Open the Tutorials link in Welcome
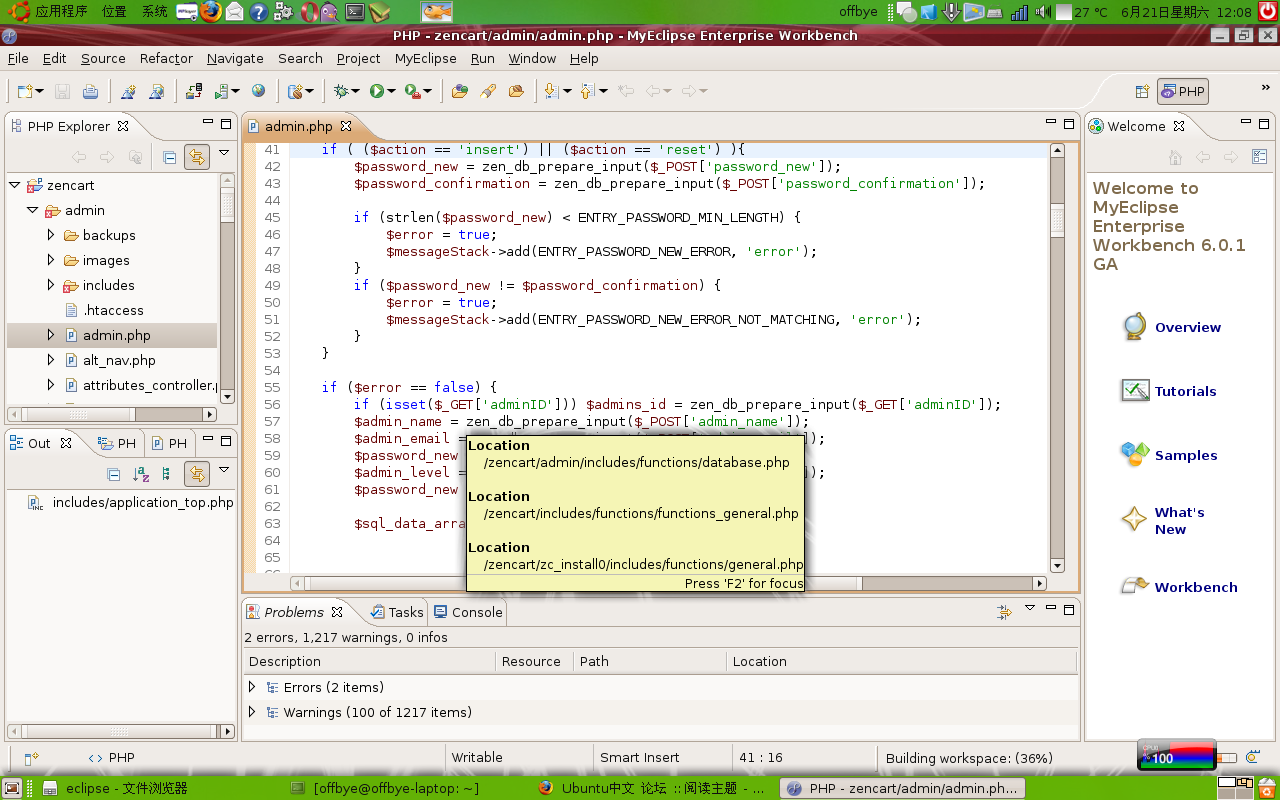 coord(1185,391)
